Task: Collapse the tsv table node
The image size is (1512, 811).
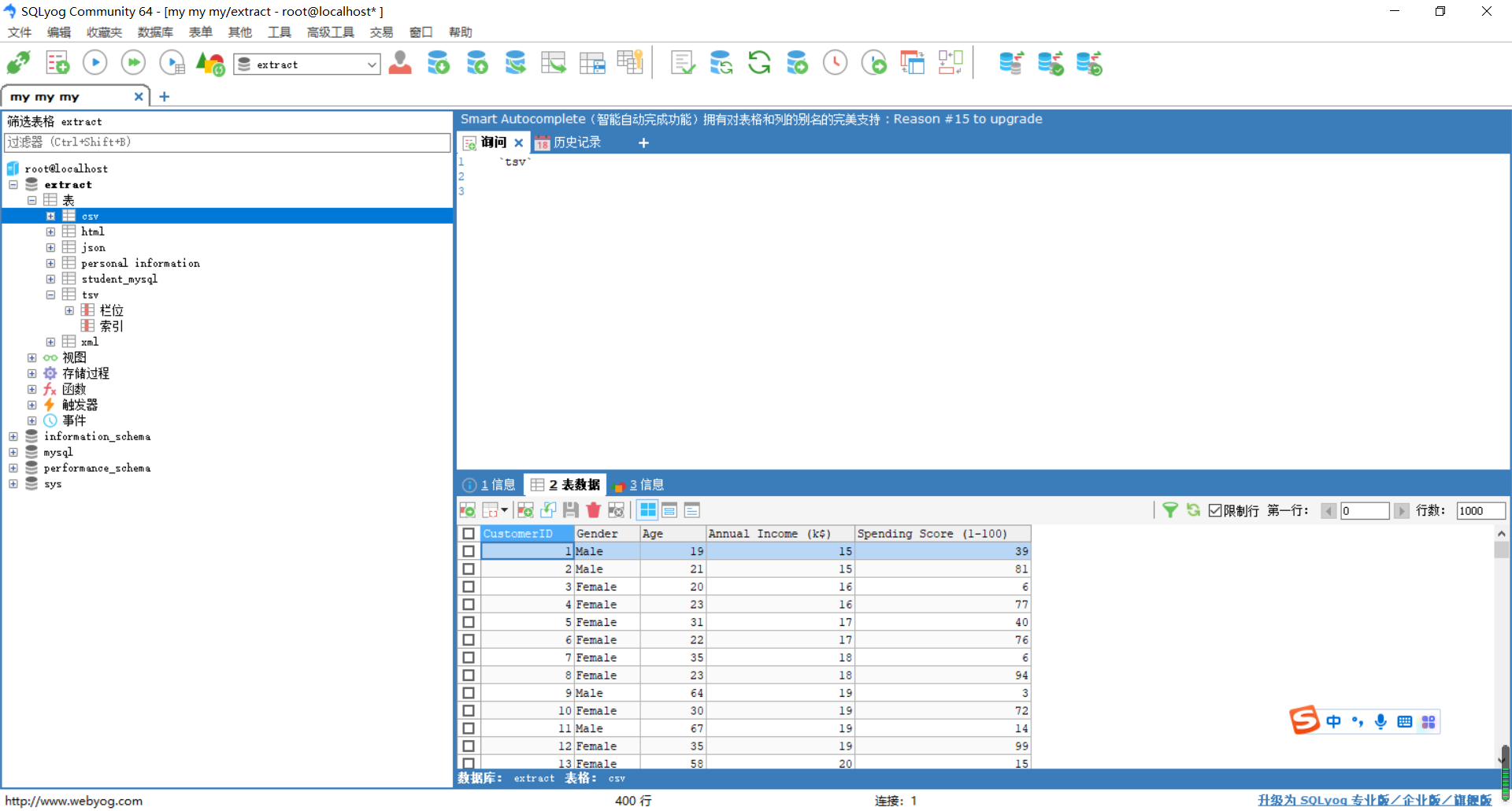Action: coord(50,294)
